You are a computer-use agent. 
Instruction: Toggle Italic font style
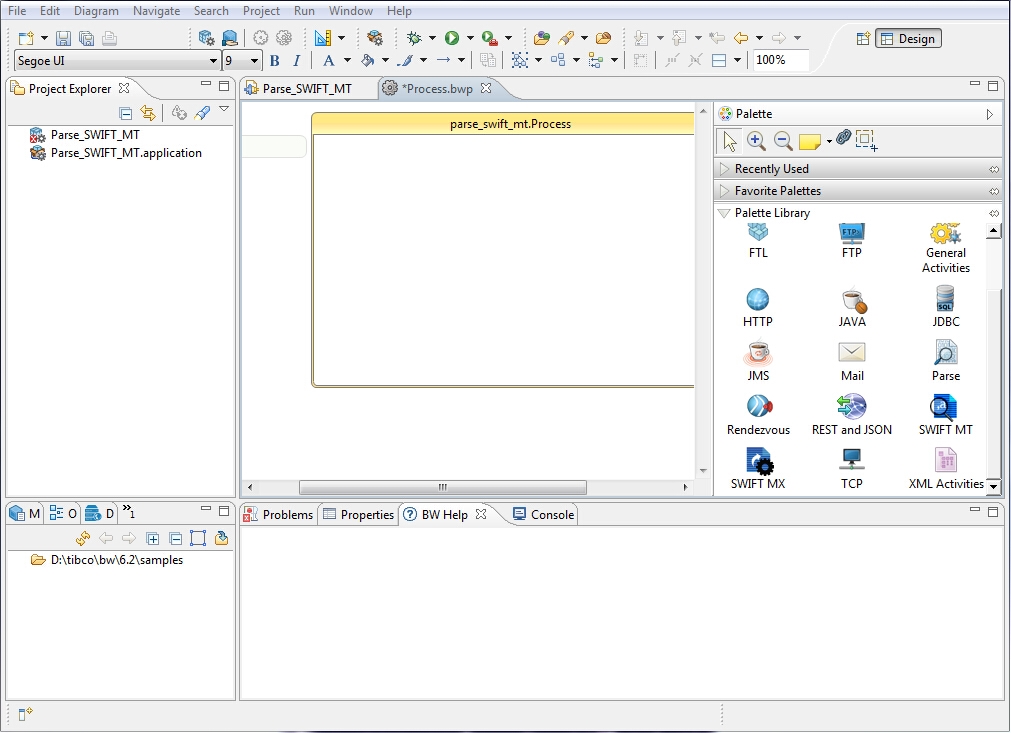pos(297,61)
